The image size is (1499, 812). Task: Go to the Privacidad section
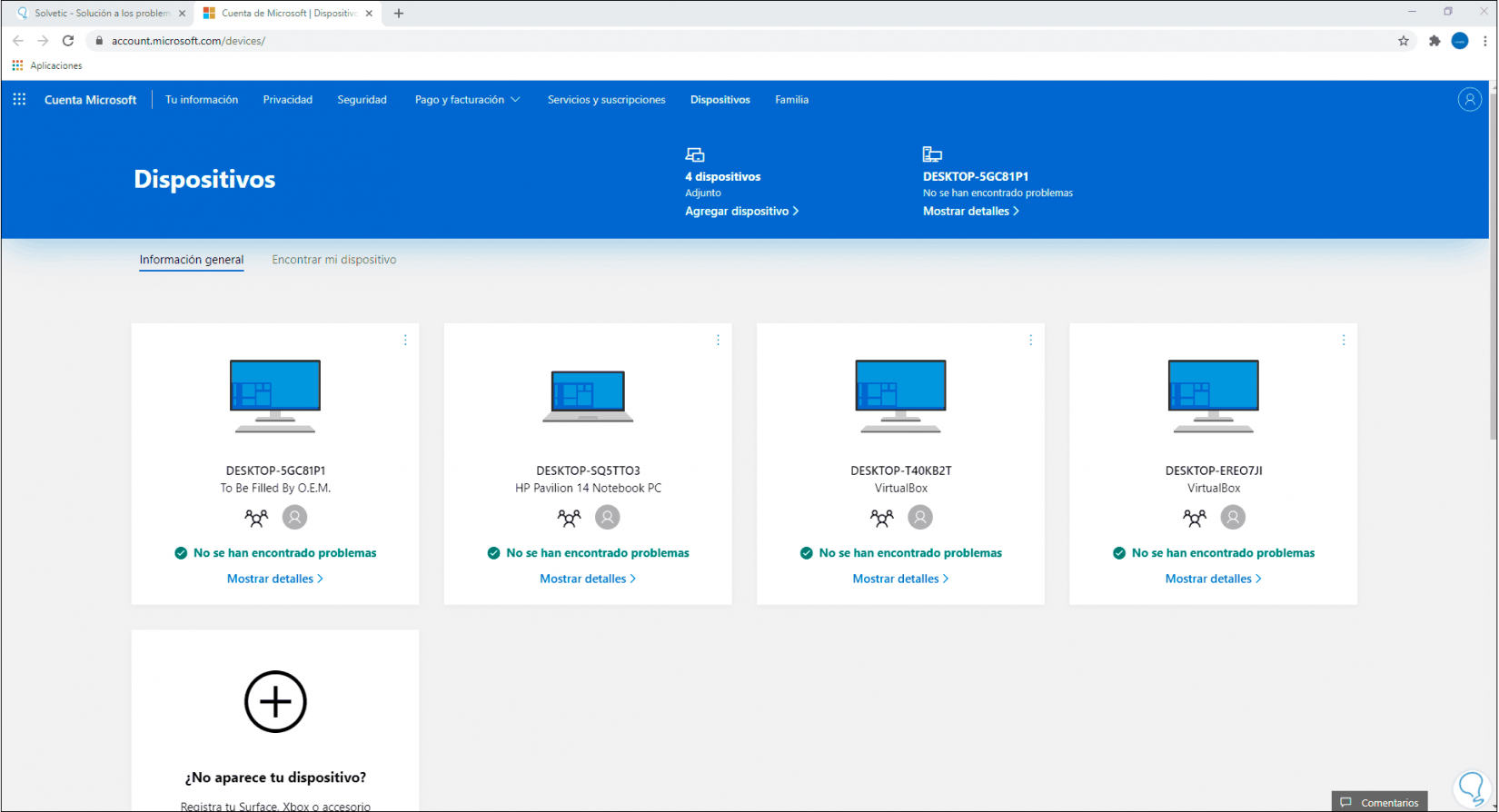click(288, 100)
